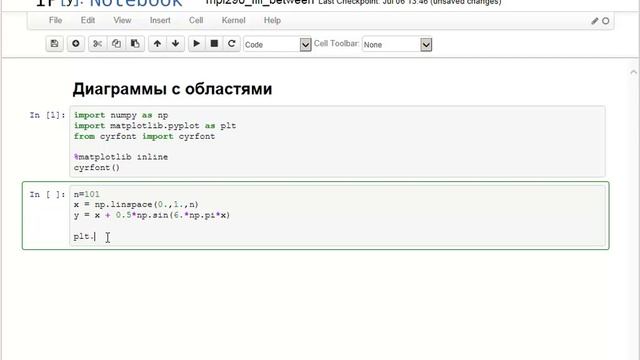Click the 'In [1]:' prompt label
640x360 pixels.
(47, 115)
